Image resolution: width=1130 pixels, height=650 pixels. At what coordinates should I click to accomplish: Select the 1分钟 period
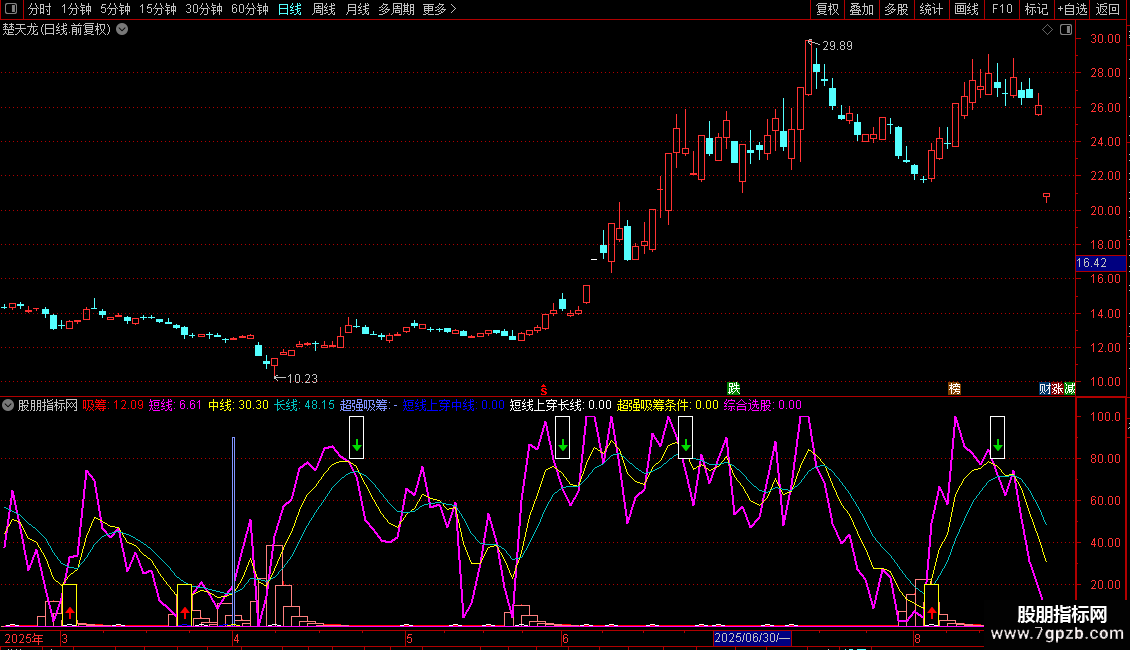[76, 9]
